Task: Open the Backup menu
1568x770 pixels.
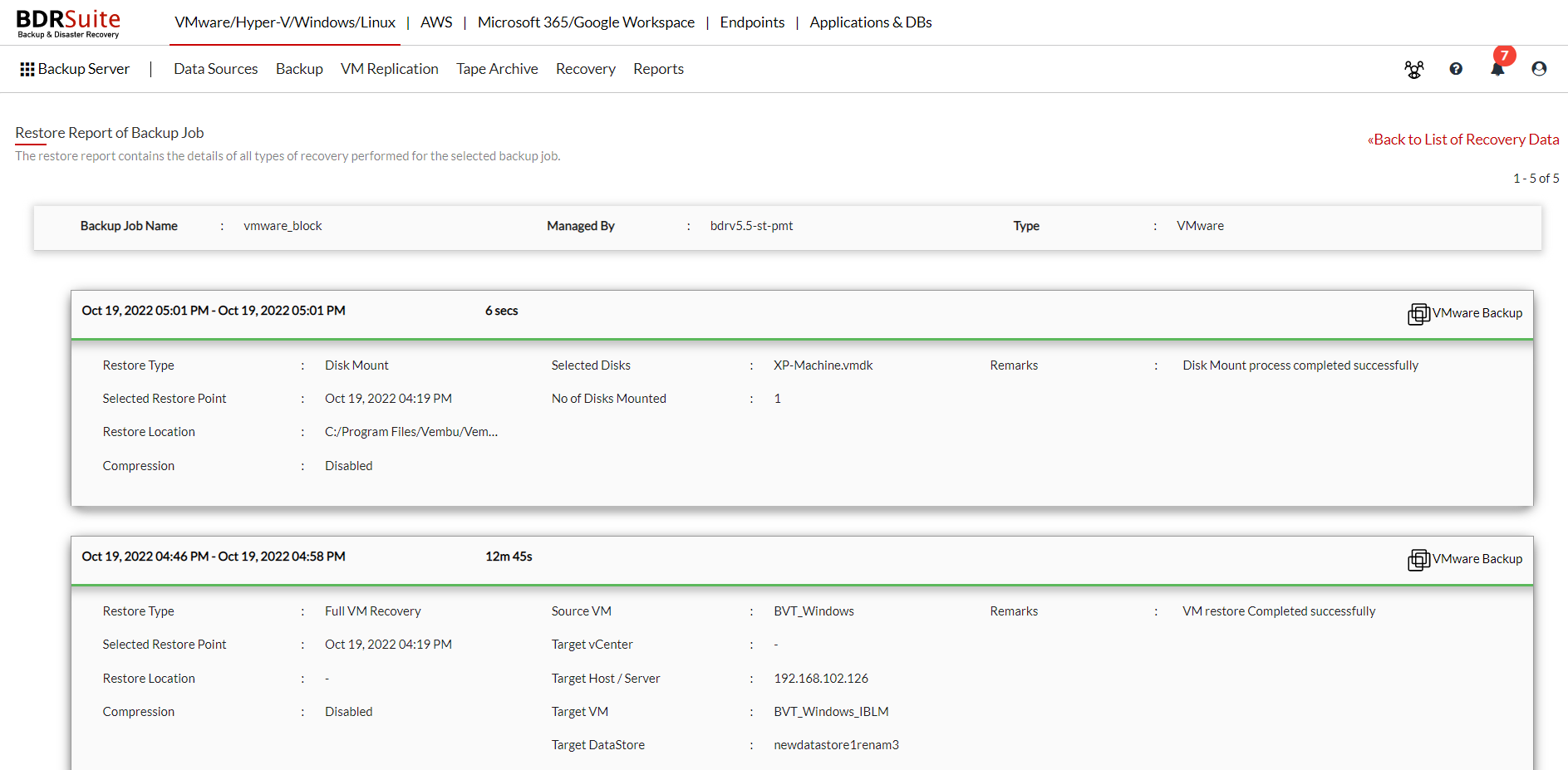Action: click(x=299, y=69)
